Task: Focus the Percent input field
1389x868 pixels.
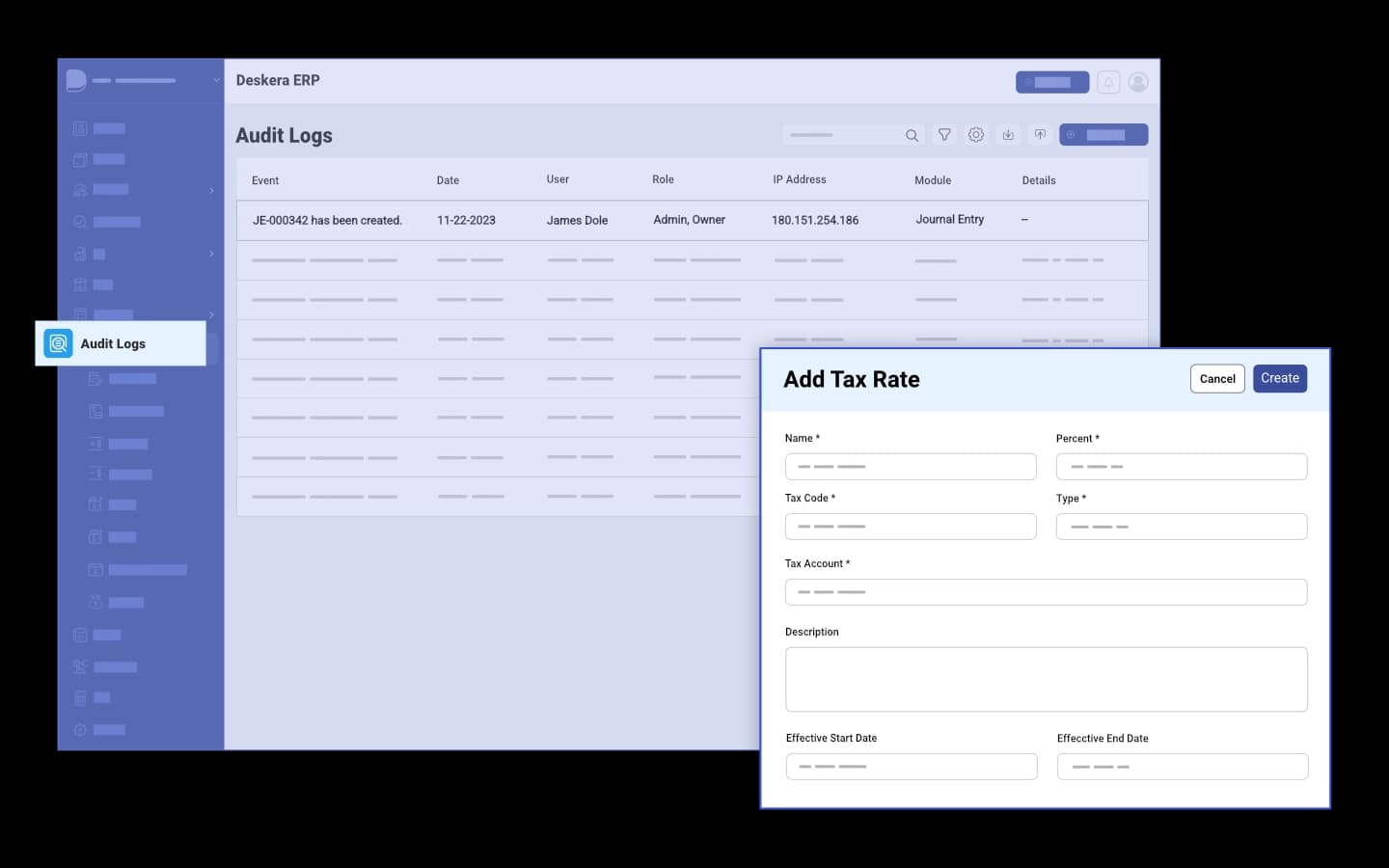Action: pyautogui.click(x=1181, y=467)
